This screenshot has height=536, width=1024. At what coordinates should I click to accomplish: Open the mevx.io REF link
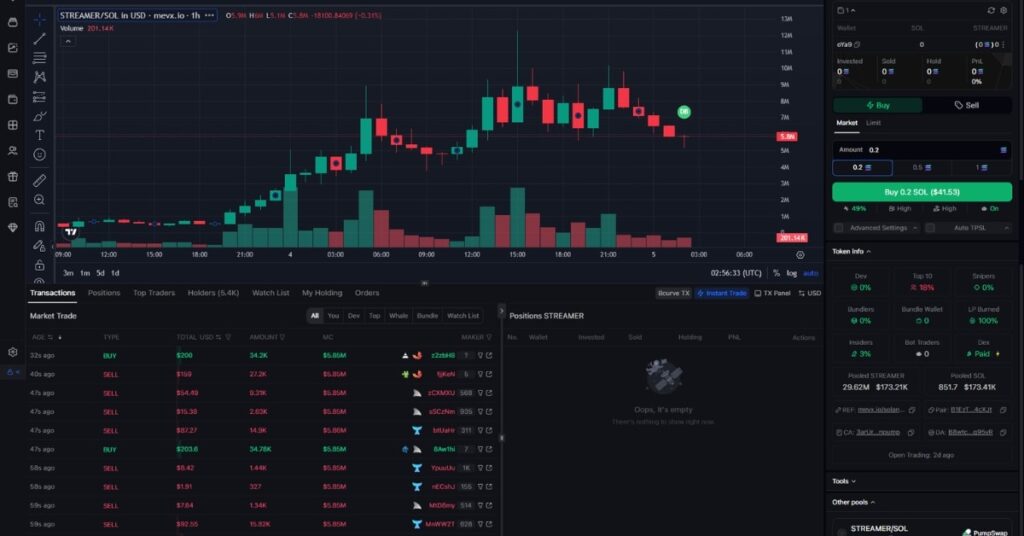tap(881, 410)
